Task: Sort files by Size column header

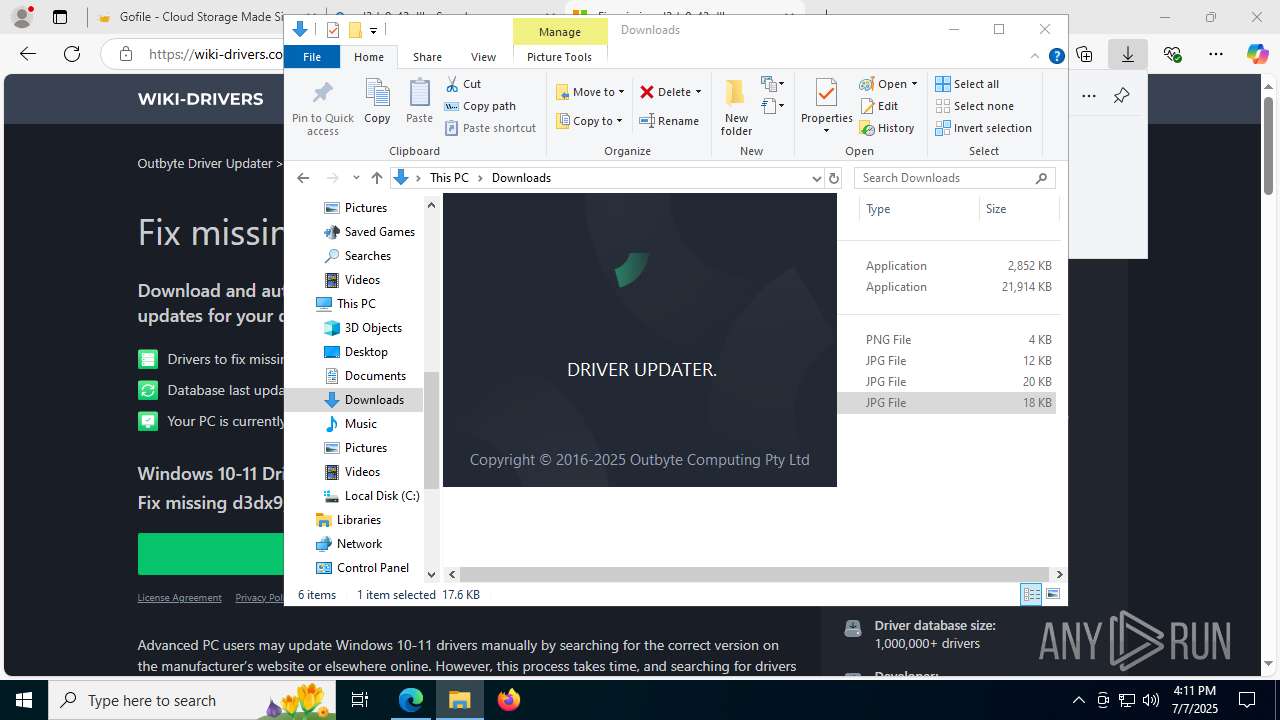Action: (x=1018, y=209)
